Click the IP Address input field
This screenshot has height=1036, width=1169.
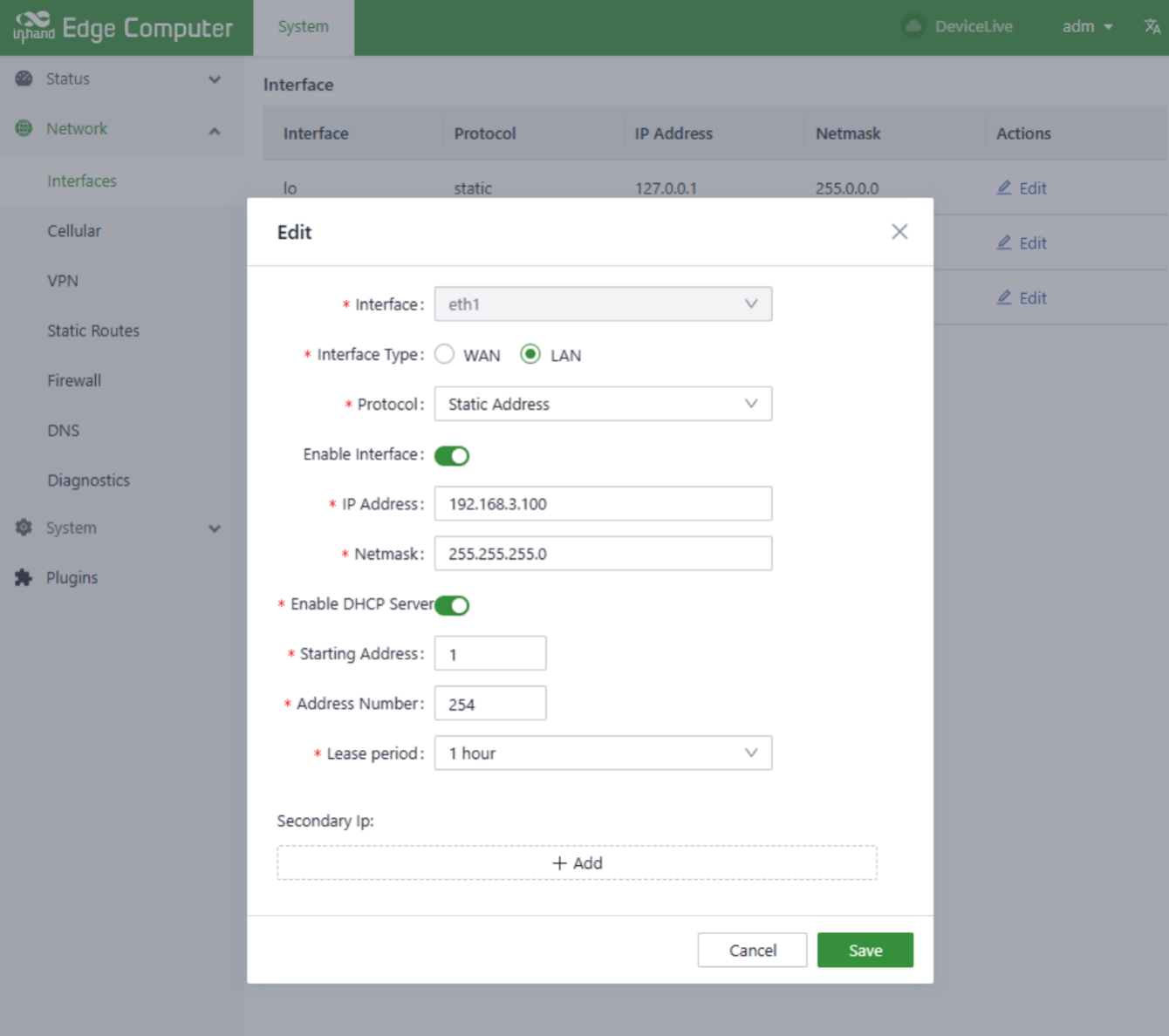pos(603,504)
